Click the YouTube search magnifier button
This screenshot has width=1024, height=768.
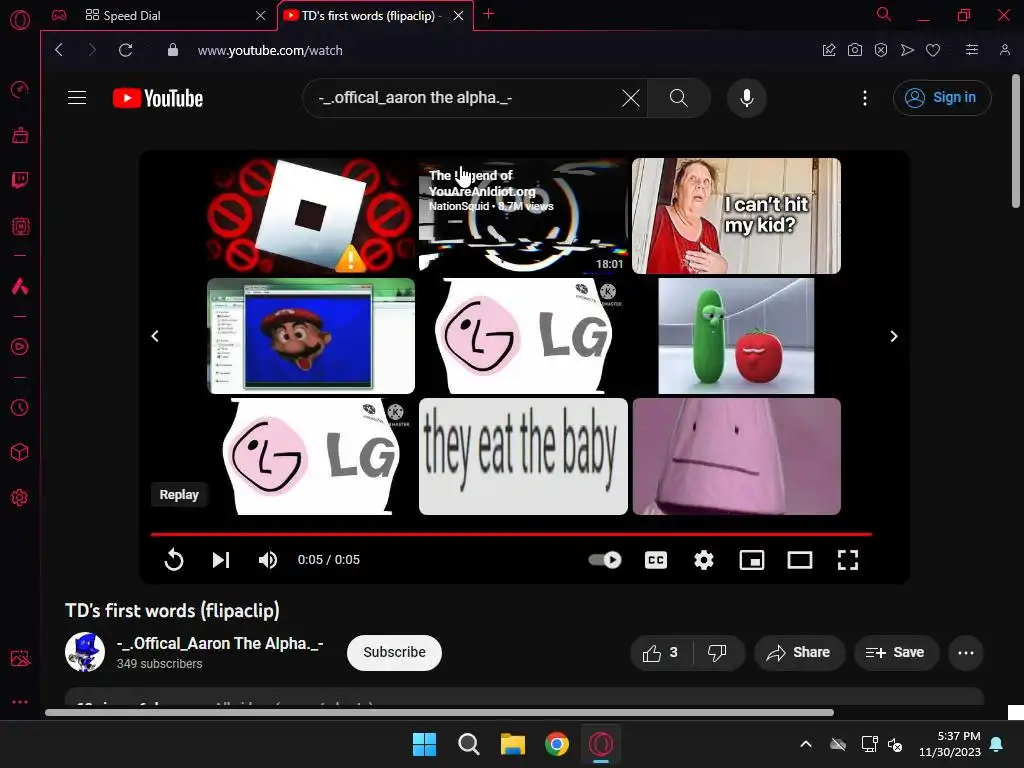pyautogui.click(x=679, y=98)
